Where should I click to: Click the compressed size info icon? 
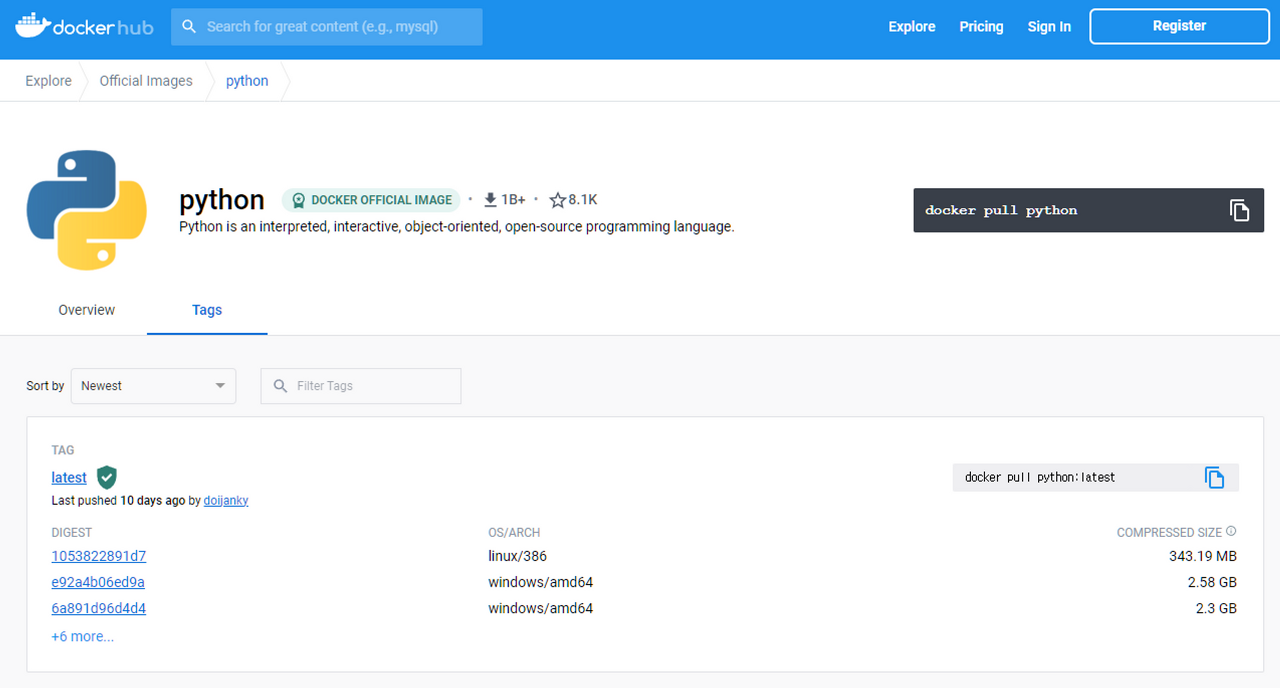pyautogui.click(x=1231, y=532)
